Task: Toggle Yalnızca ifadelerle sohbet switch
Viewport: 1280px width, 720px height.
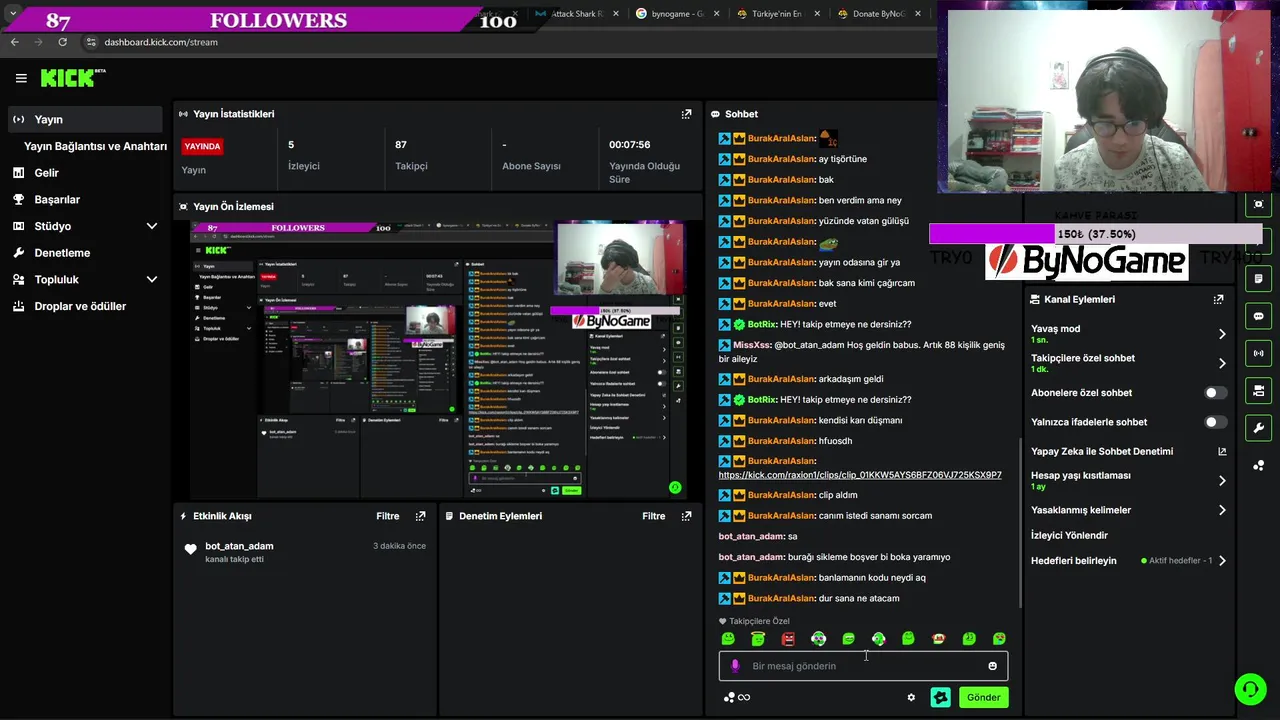Action: click(x=1216, y=422)
